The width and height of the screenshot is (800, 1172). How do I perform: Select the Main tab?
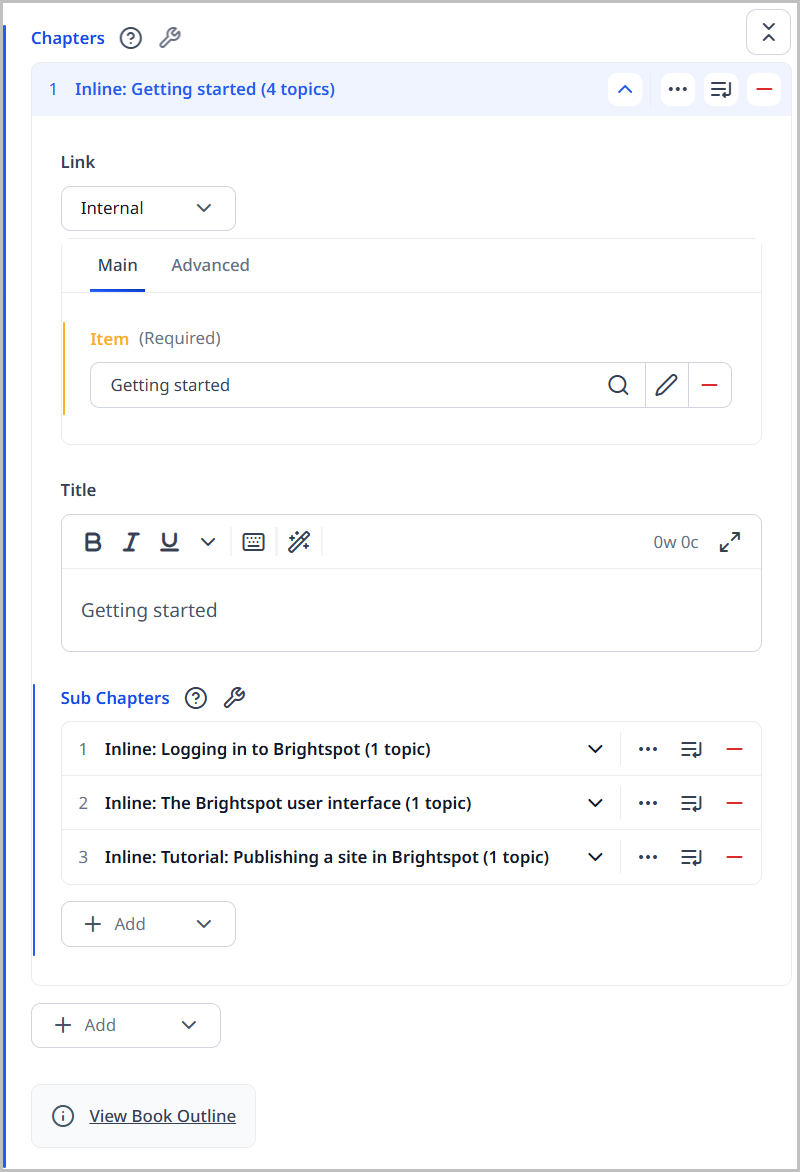click(x=117, y=265)
